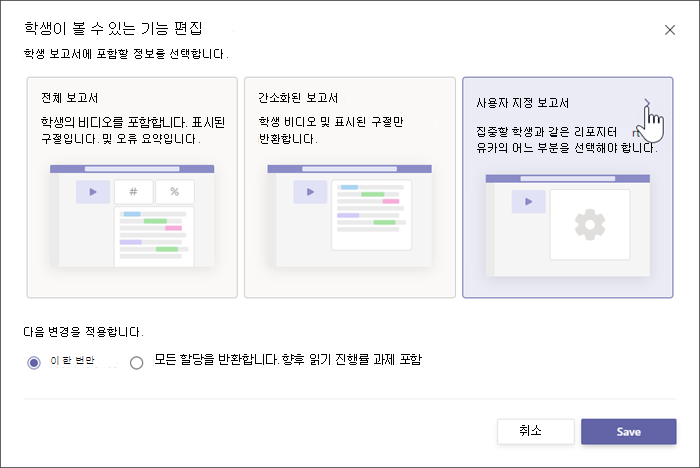Click the 취소 button
Image resolution: width=700 pixels, height=468 pixels.
coord(536,431)
